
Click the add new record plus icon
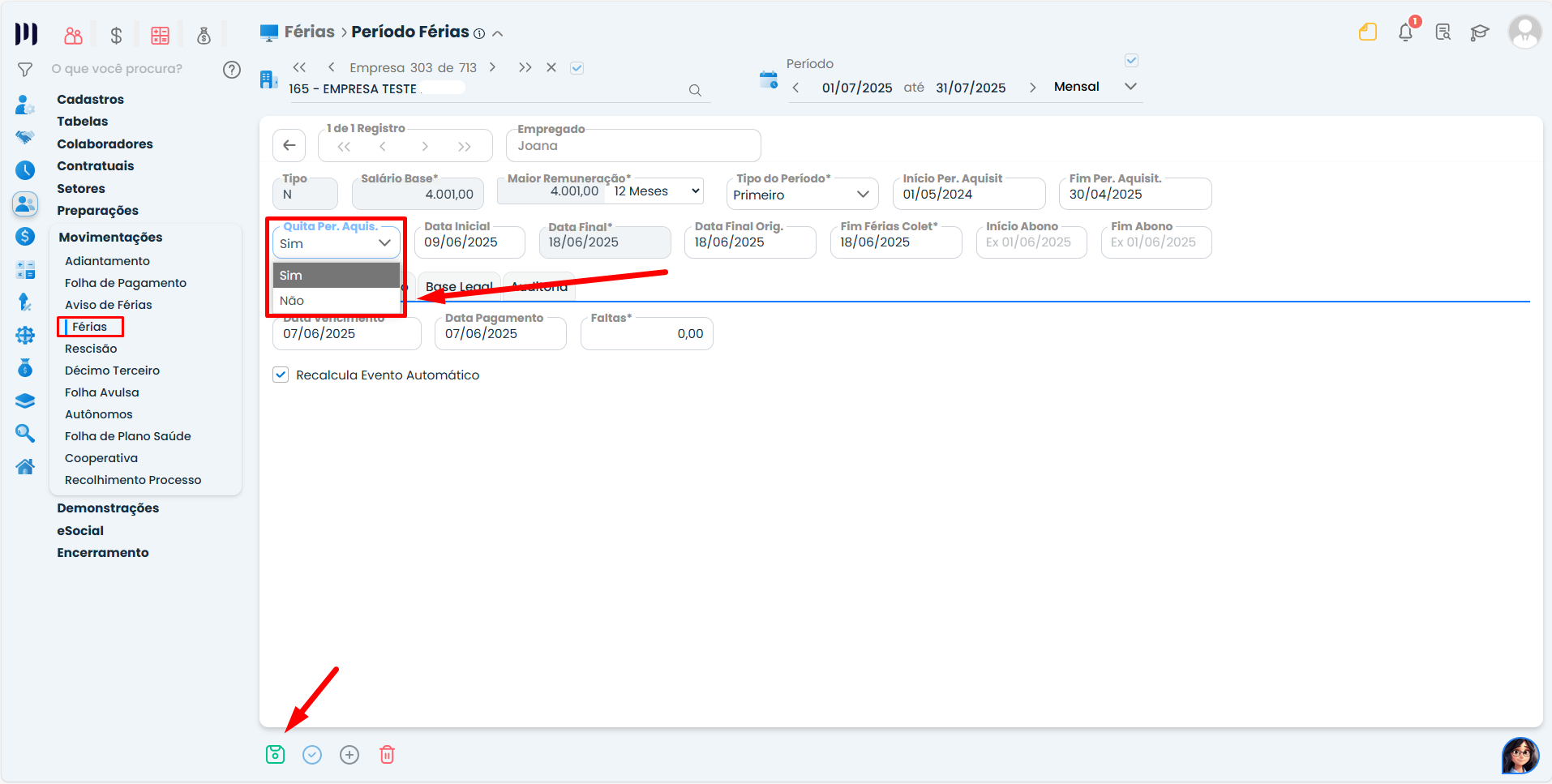point(349,755)
